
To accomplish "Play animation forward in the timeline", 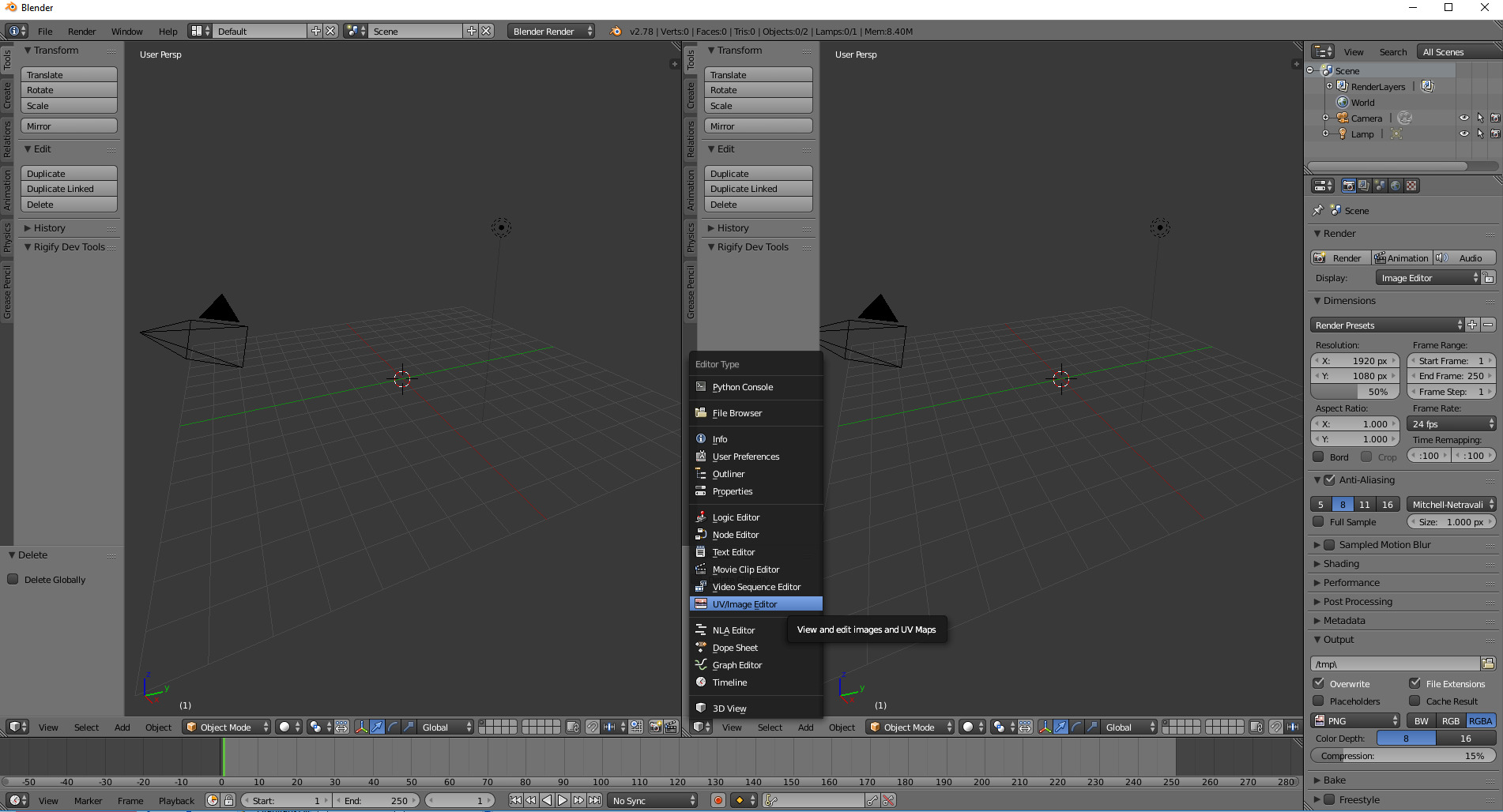I will [x=563, y=800].
